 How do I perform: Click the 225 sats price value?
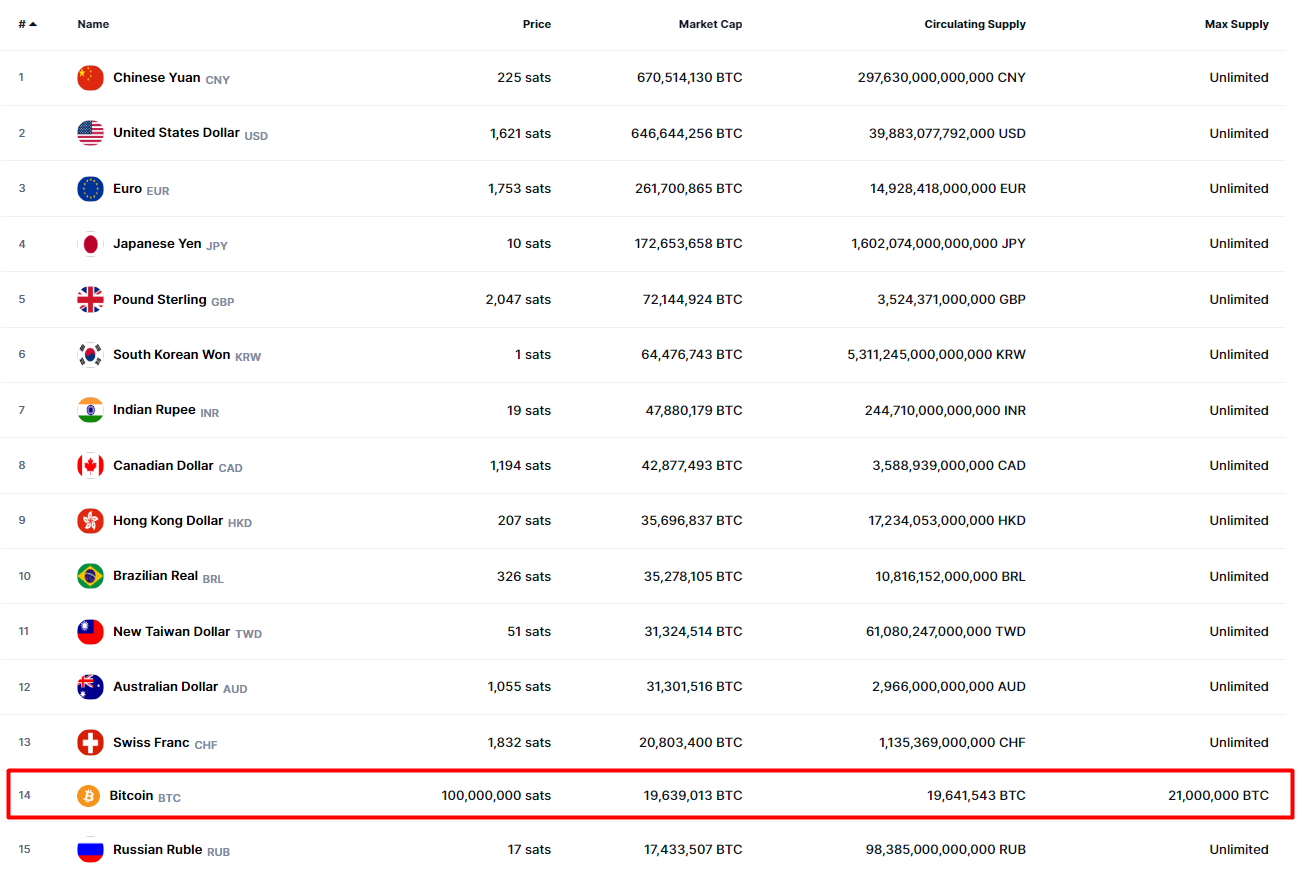[524, 77]
